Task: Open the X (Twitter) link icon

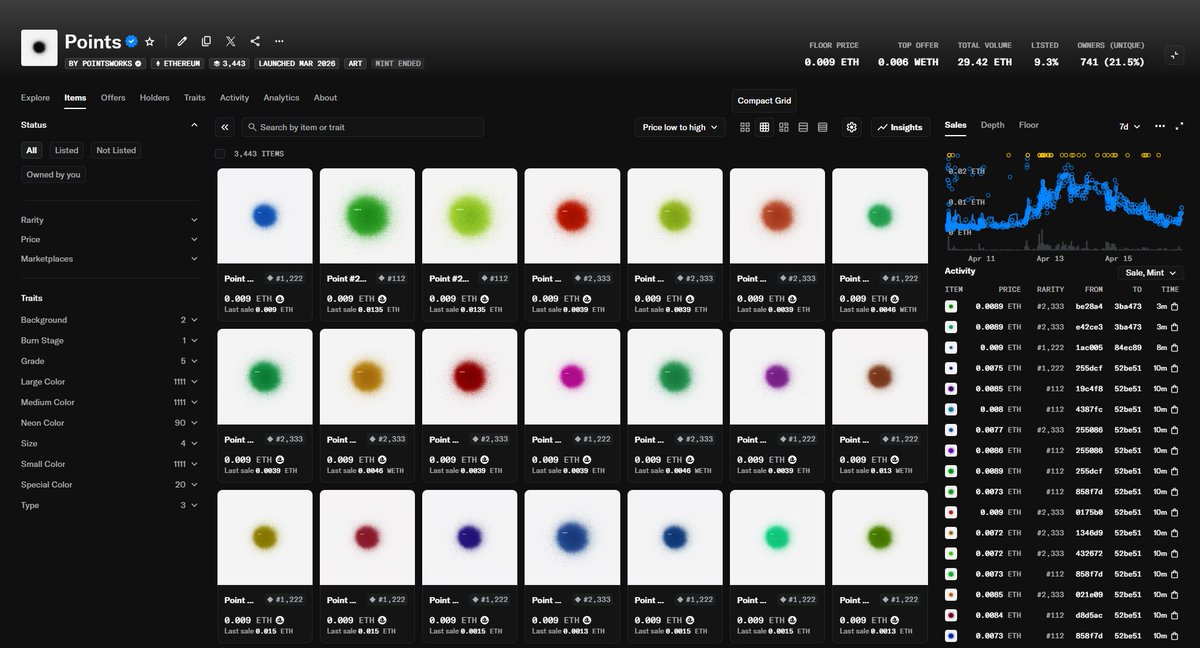Action: click(231, 41)
